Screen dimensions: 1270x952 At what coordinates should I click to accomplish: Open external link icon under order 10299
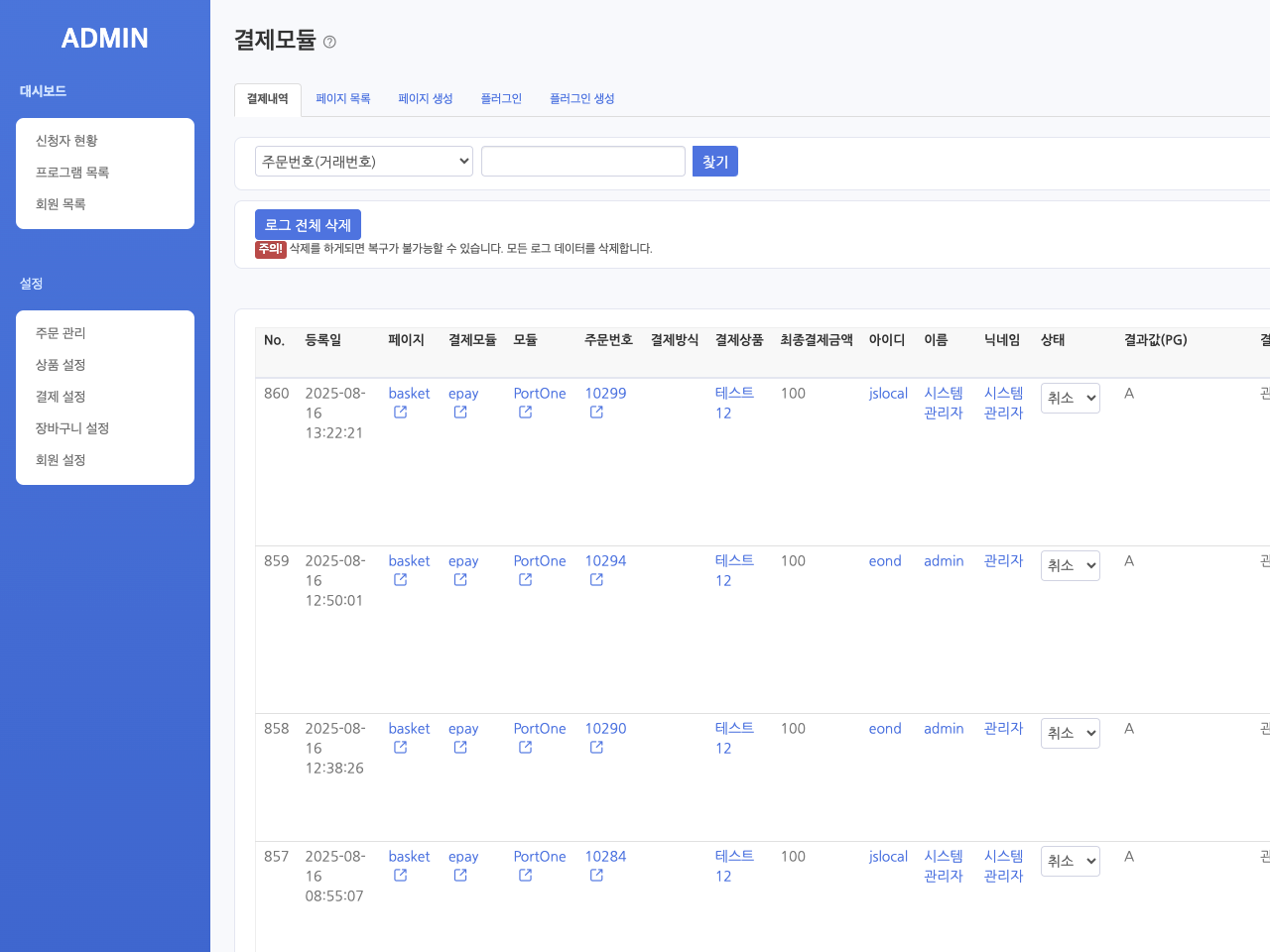(596, 413)
